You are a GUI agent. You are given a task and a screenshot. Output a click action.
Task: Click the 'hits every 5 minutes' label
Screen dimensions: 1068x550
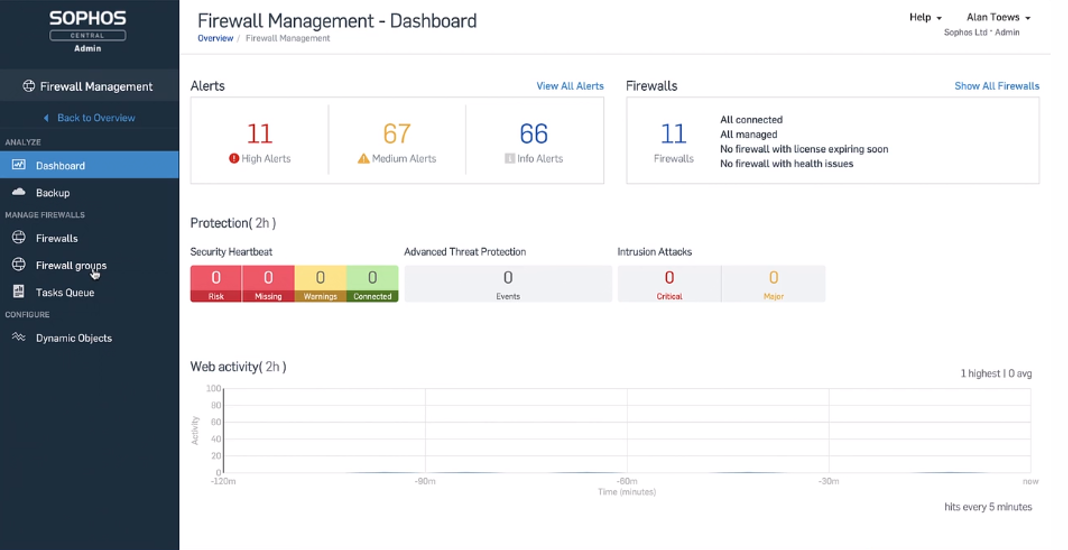[x=988, y=506]
